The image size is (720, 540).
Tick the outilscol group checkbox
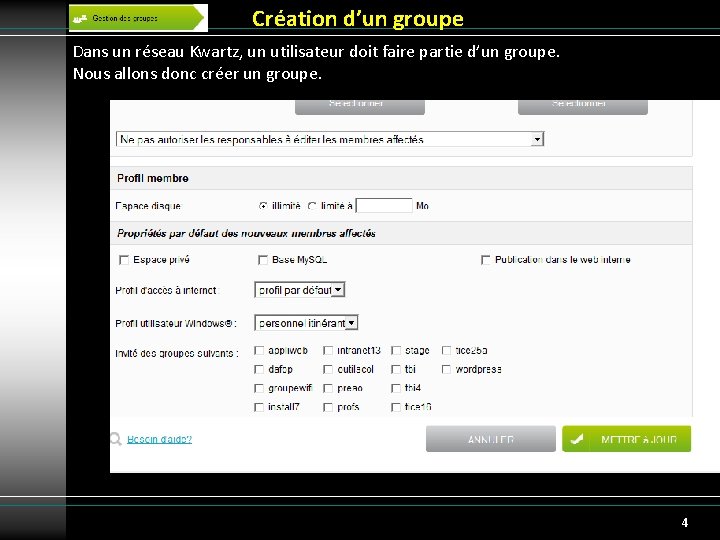click(328, 369)
